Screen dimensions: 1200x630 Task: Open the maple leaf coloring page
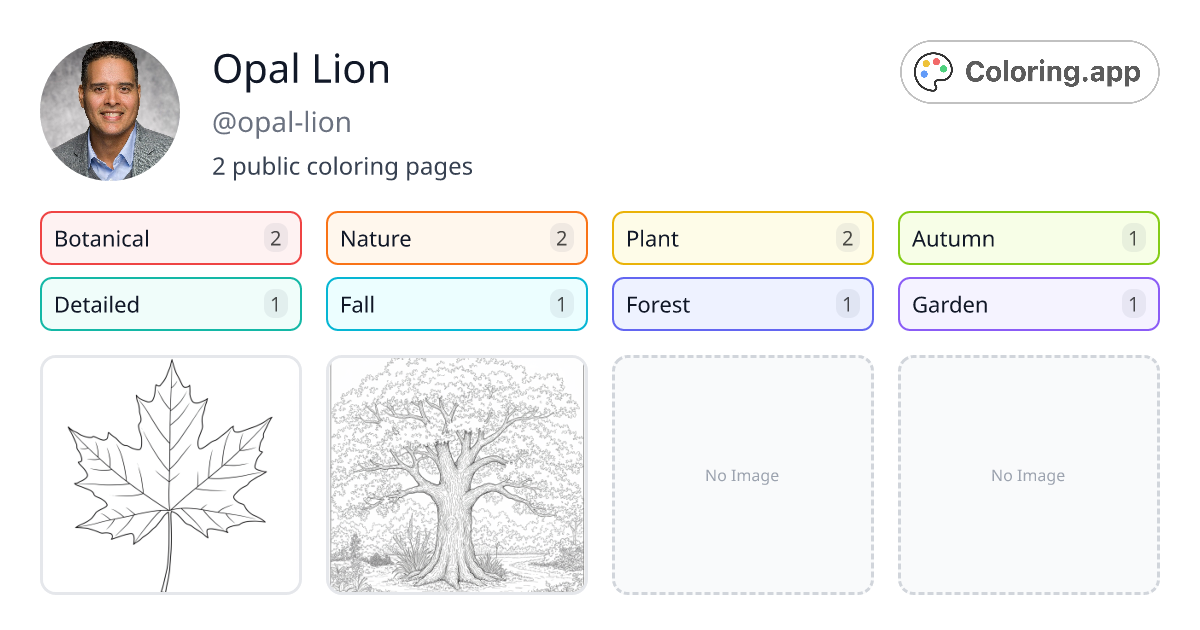tap(170, 476)
